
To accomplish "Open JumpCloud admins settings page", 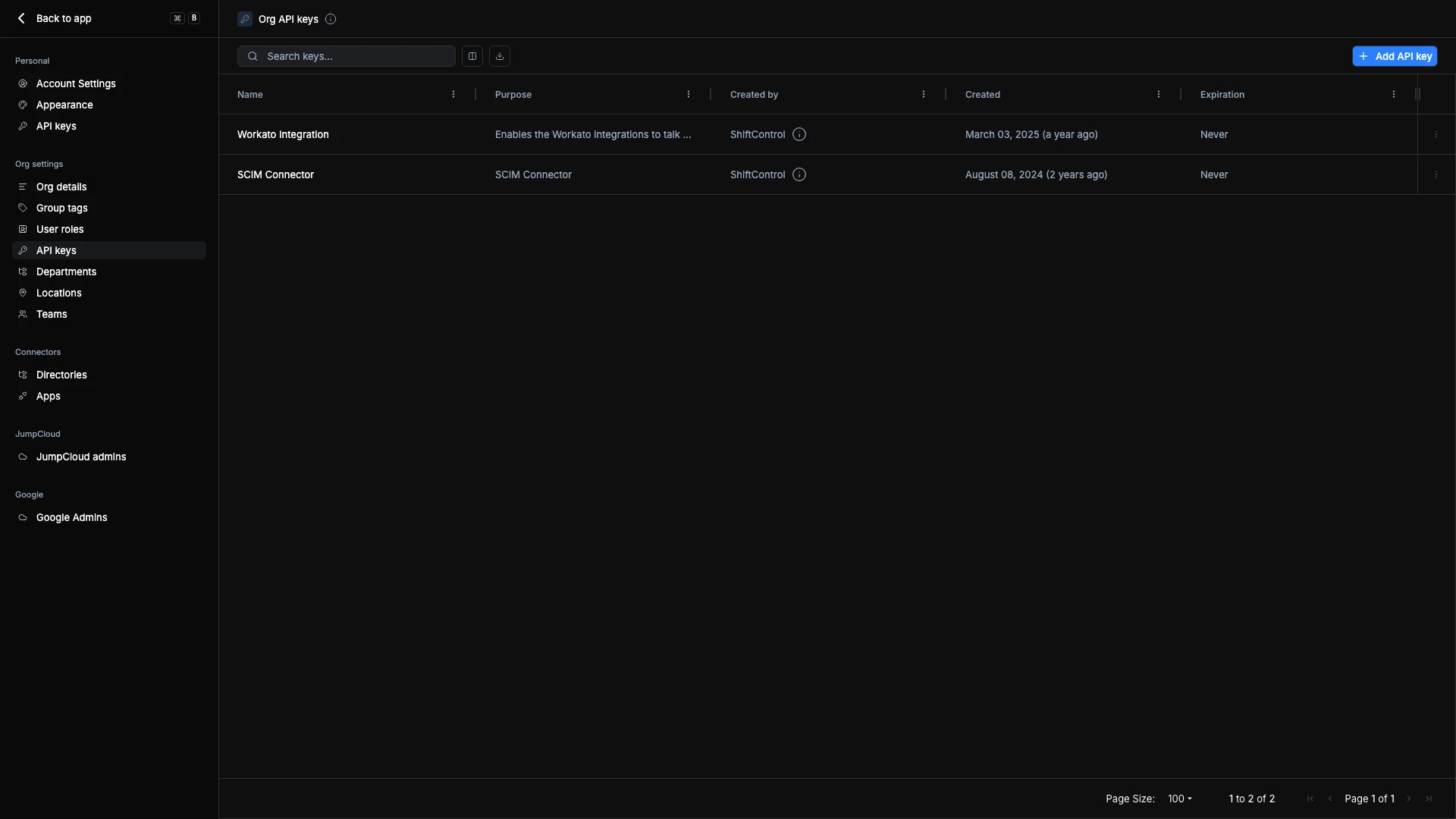I will [x=81, y=457].
